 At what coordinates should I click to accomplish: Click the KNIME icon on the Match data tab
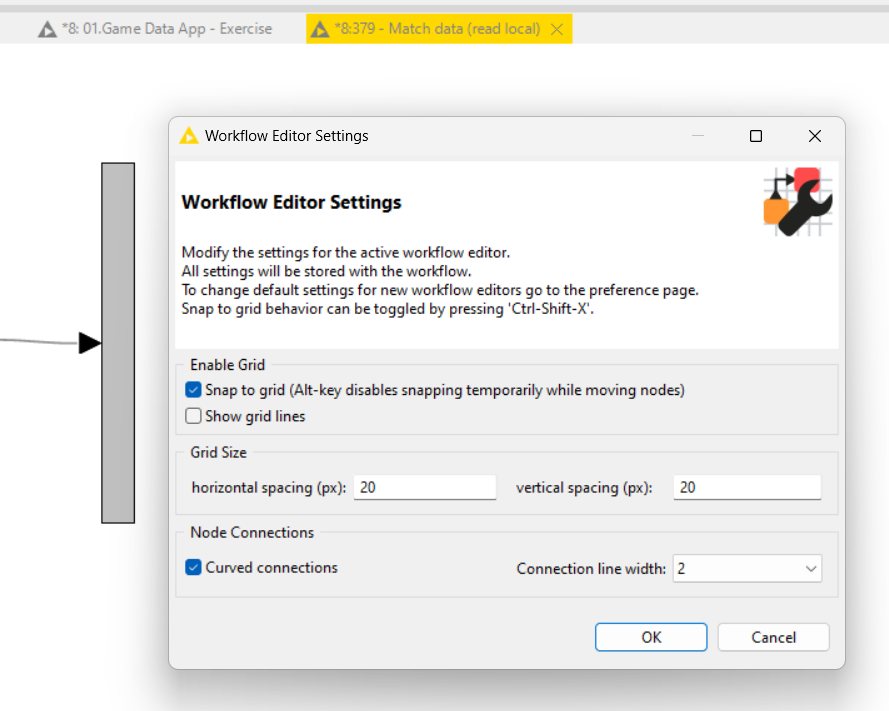click(x=320, y=29)
